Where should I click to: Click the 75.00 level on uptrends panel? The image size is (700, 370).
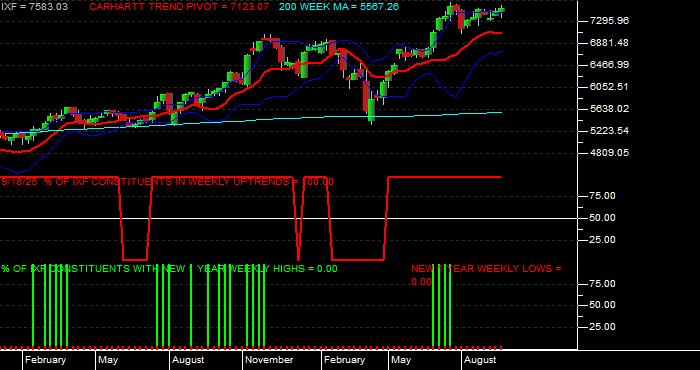603,196
